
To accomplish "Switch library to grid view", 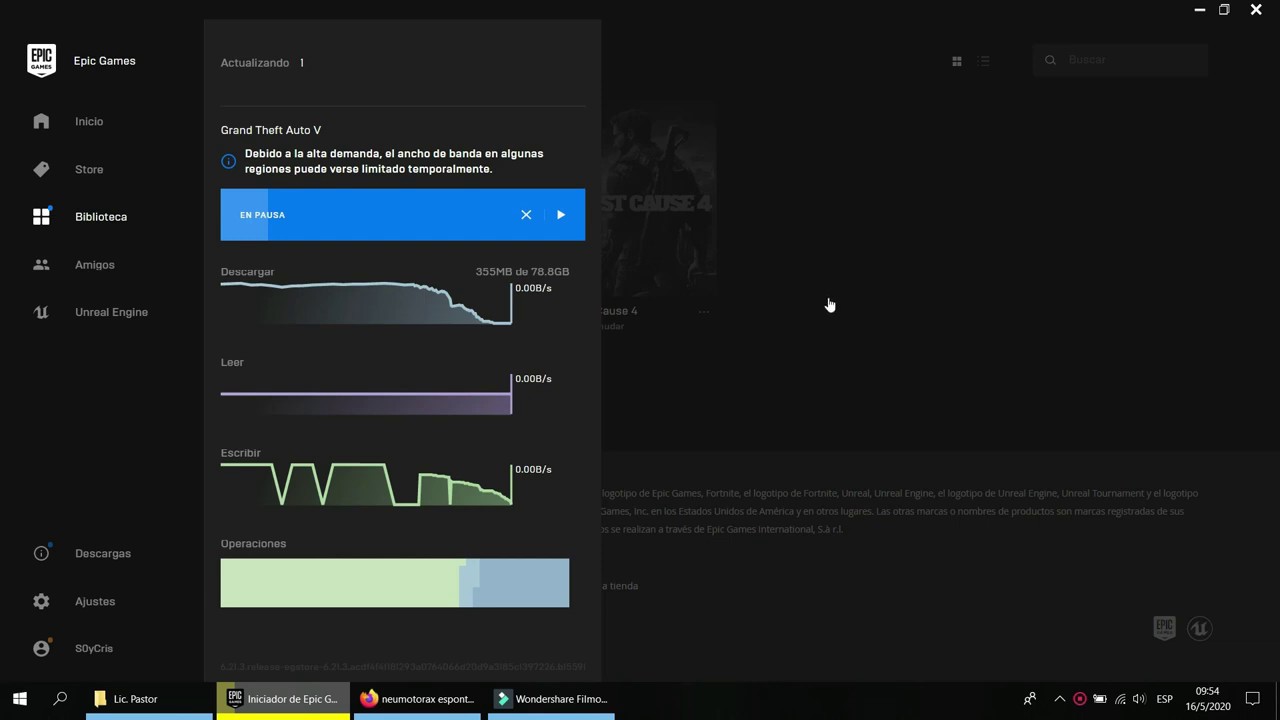I will pos(957,61).
